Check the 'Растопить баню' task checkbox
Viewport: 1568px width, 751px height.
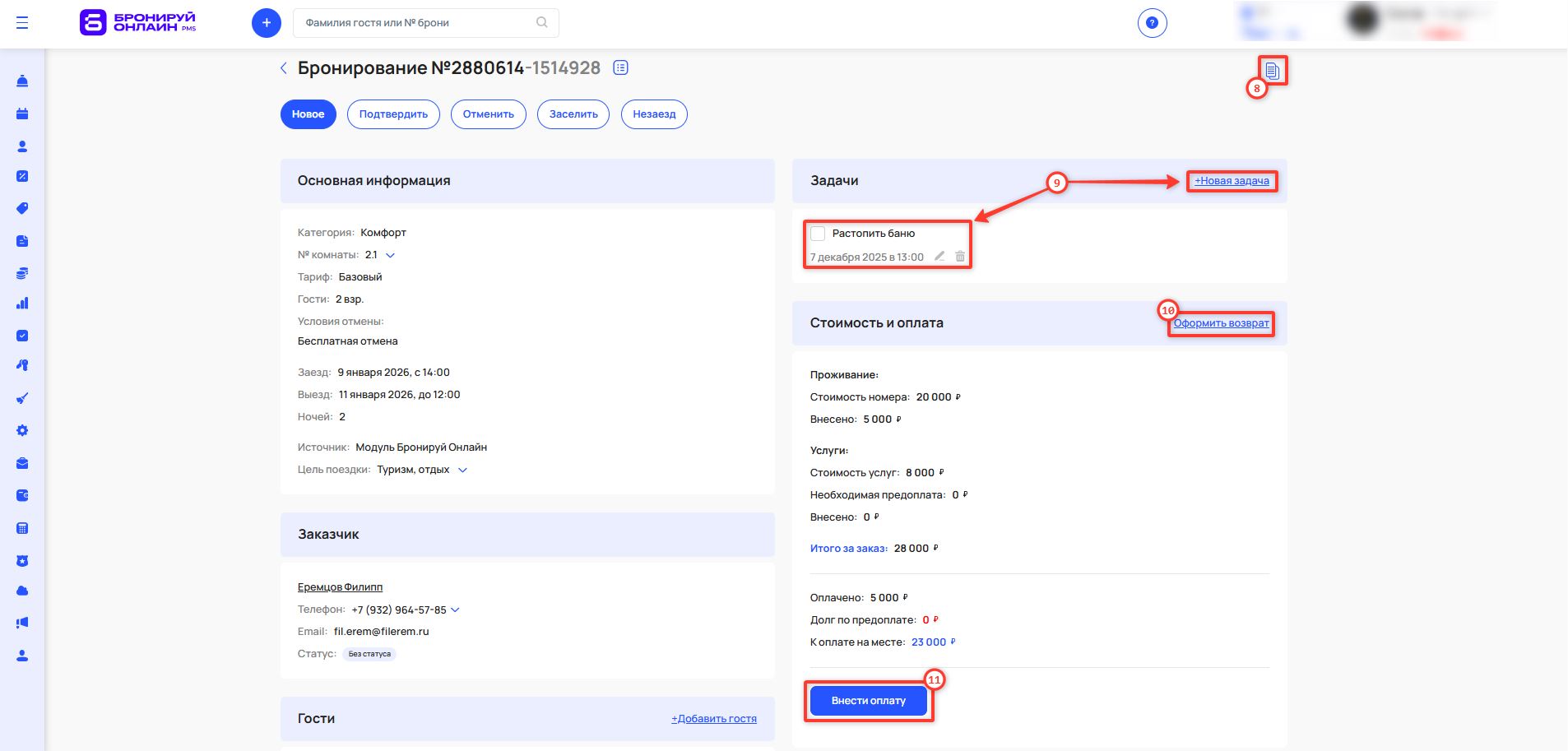(x=818, y=234)
